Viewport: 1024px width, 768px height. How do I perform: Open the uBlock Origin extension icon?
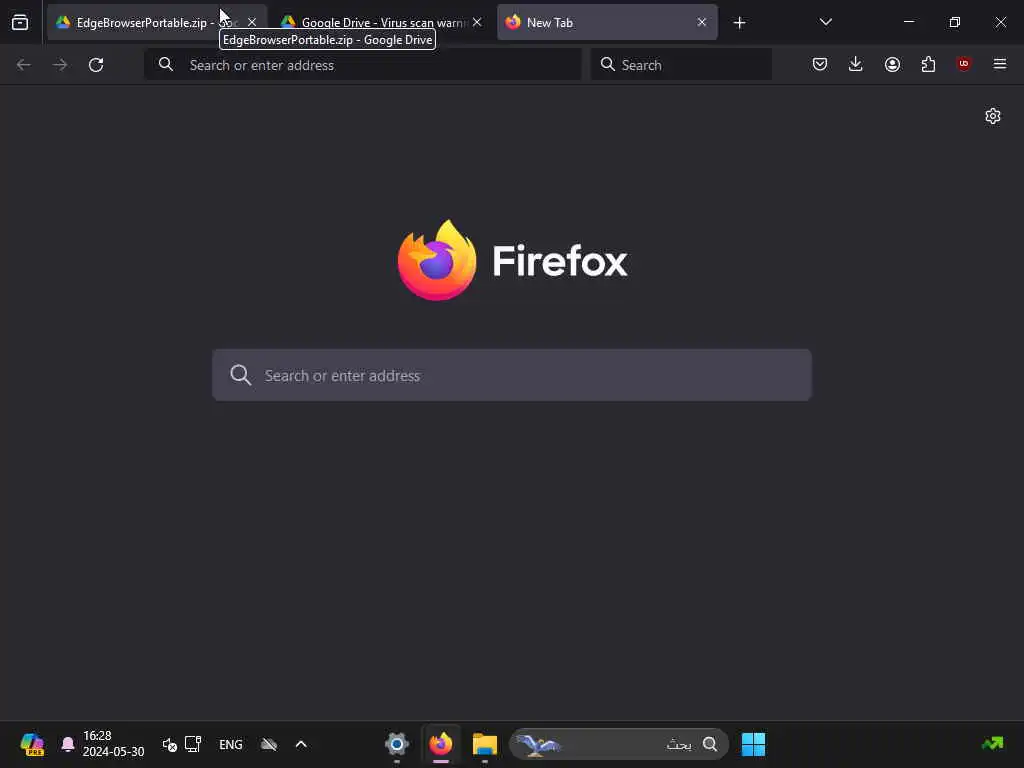click(x=964, y=64)
